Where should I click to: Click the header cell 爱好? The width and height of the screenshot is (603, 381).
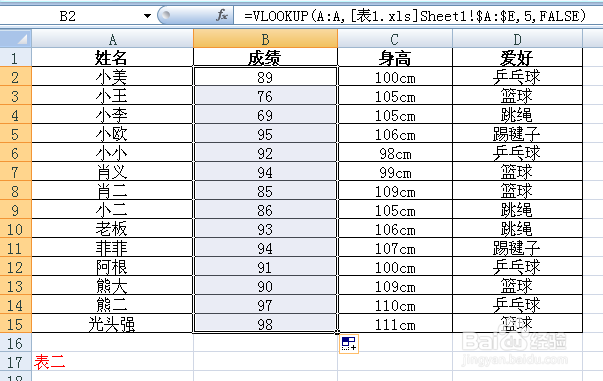coord(518,57)
